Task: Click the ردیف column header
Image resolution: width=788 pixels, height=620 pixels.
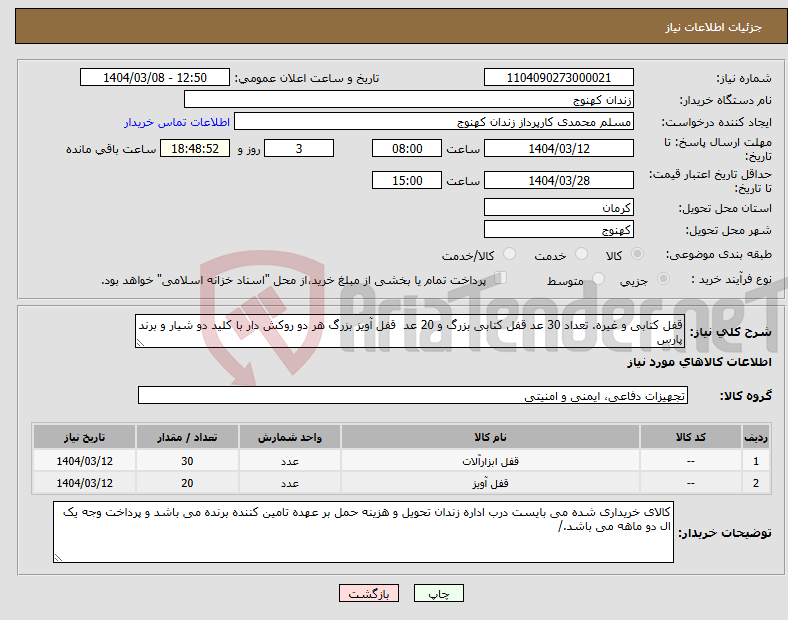Action: (755, 437)
